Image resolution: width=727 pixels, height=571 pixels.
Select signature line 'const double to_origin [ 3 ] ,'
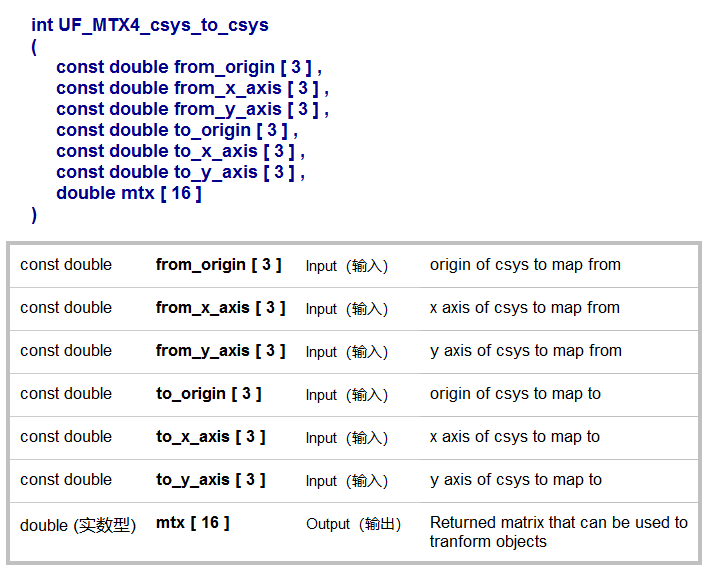(177, 130)
